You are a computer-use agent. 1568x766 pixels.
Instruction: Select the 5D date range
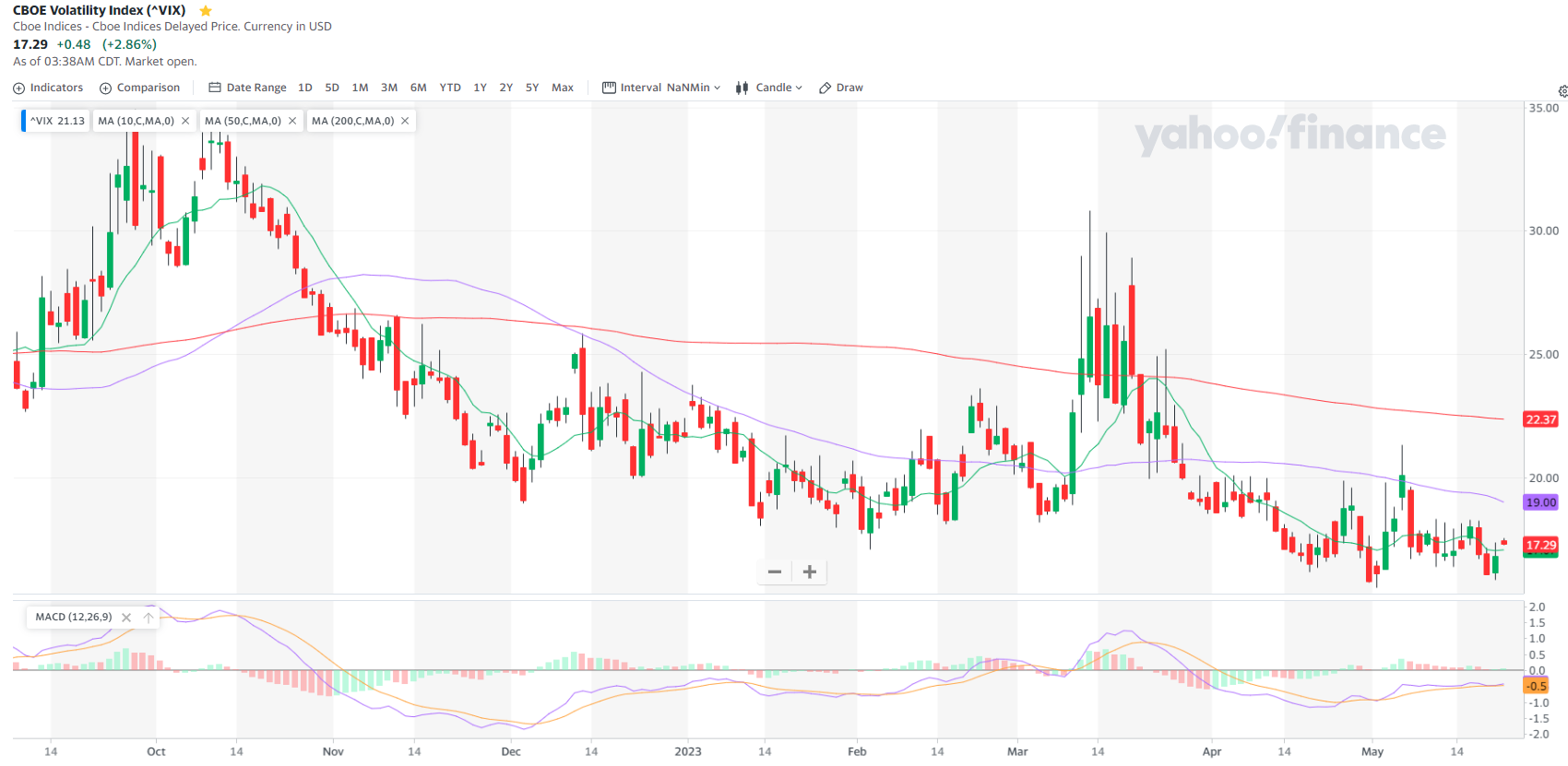click(332, 88)
